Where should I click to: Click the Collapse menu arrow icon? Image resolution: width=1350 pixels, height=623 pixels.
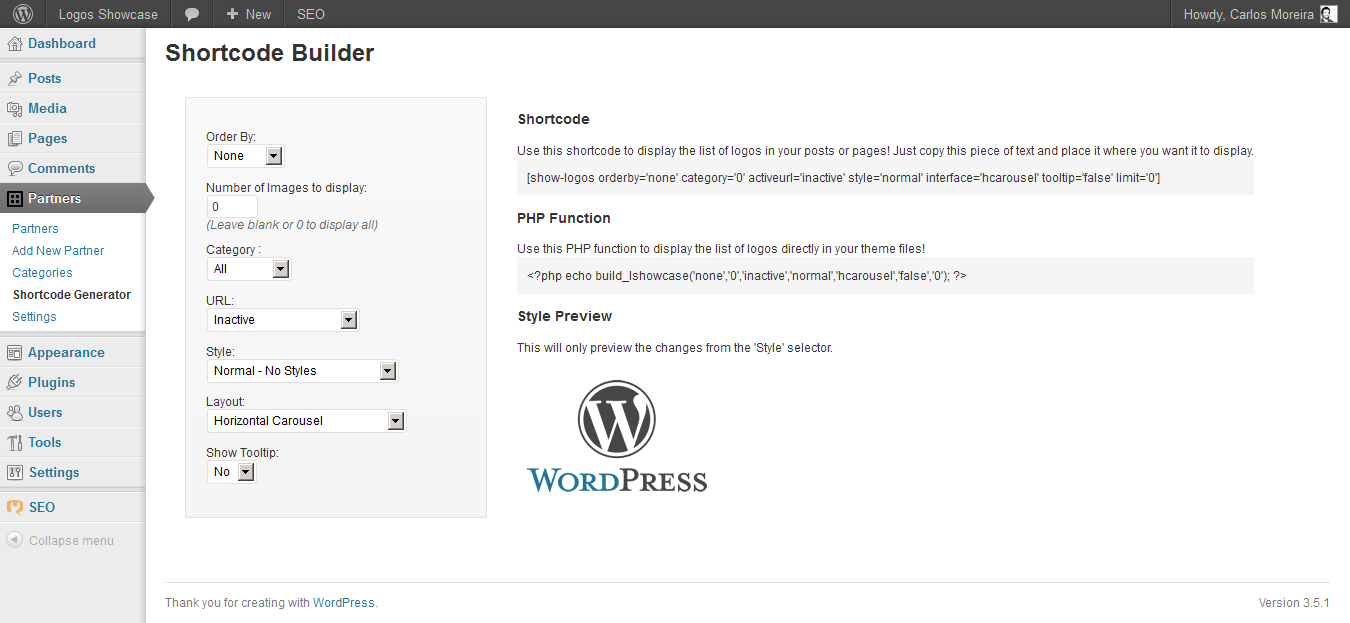click(14, 540)
